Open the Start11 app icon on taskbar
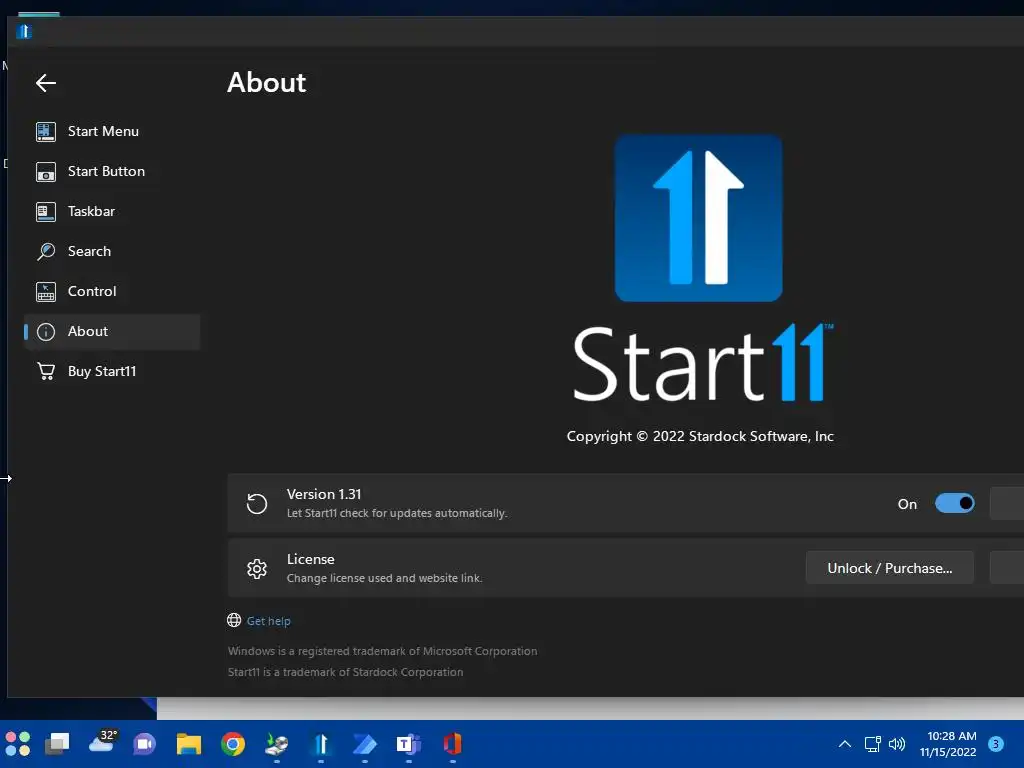Screen dimensions: 1024x768 321,744
